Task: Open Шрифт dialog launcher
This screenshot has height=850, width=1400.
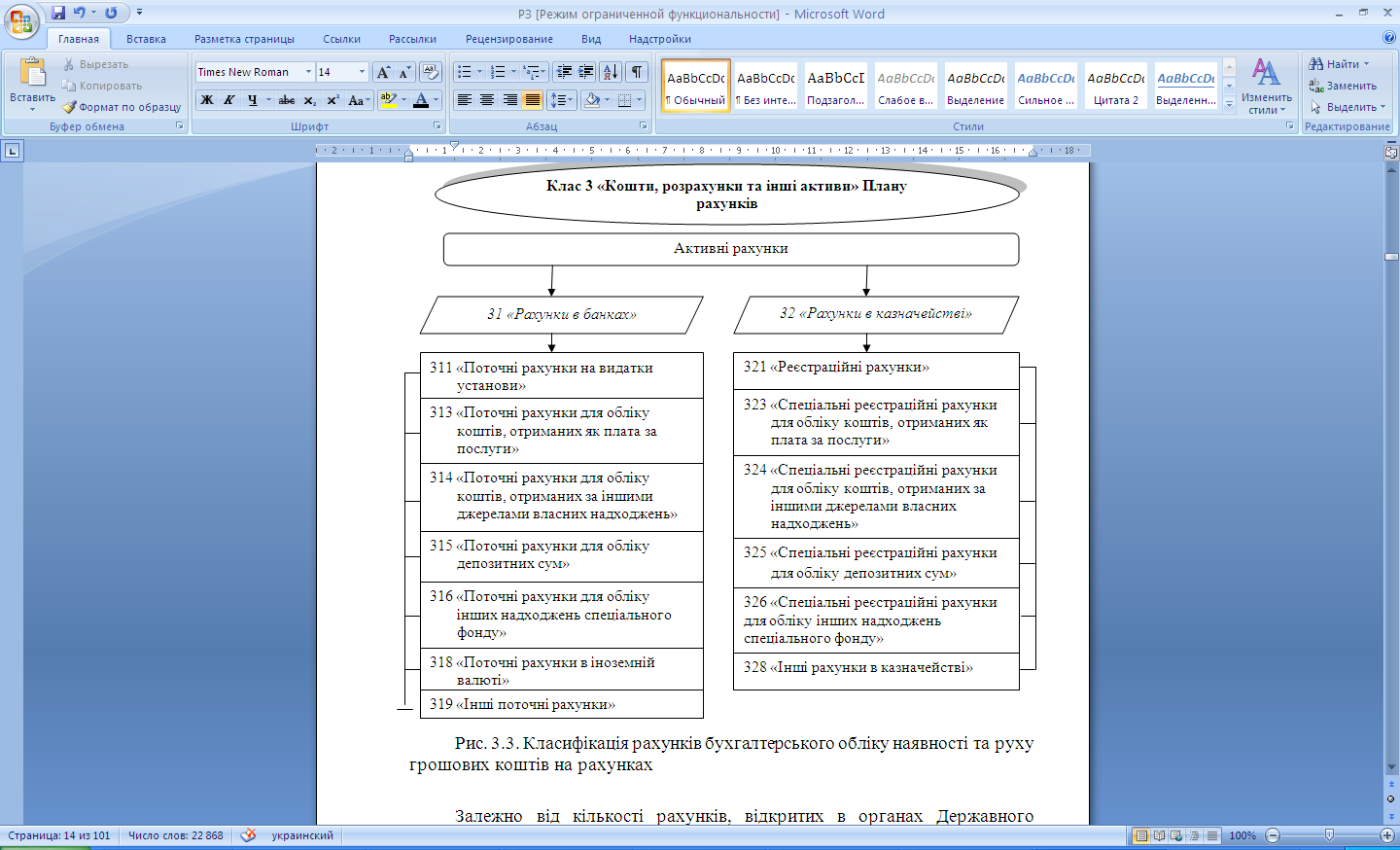Action: pyautogui.click(x=437, y=126)
